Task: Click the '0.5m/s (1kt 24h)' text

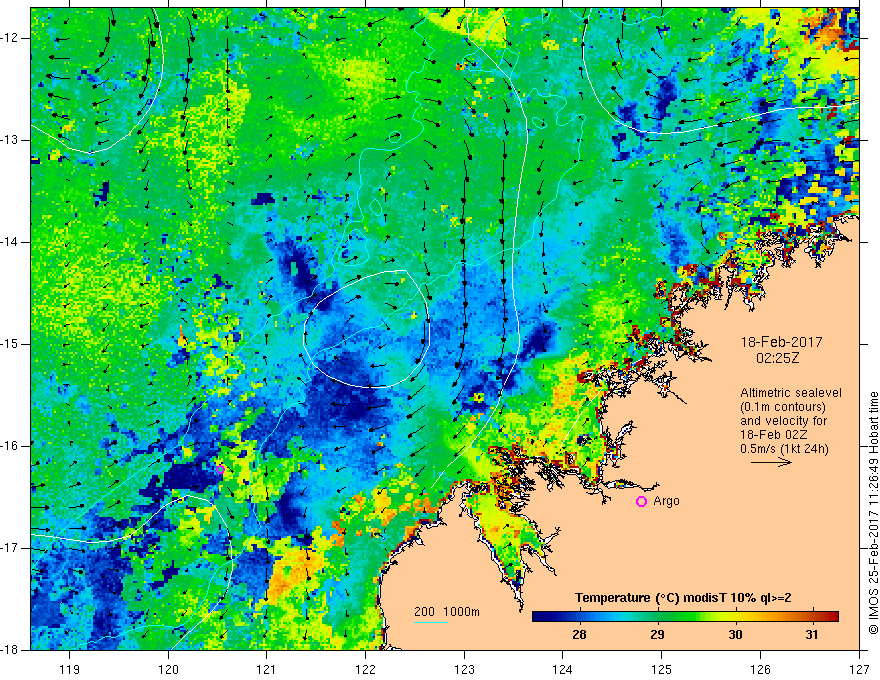Action: point(784,449)
